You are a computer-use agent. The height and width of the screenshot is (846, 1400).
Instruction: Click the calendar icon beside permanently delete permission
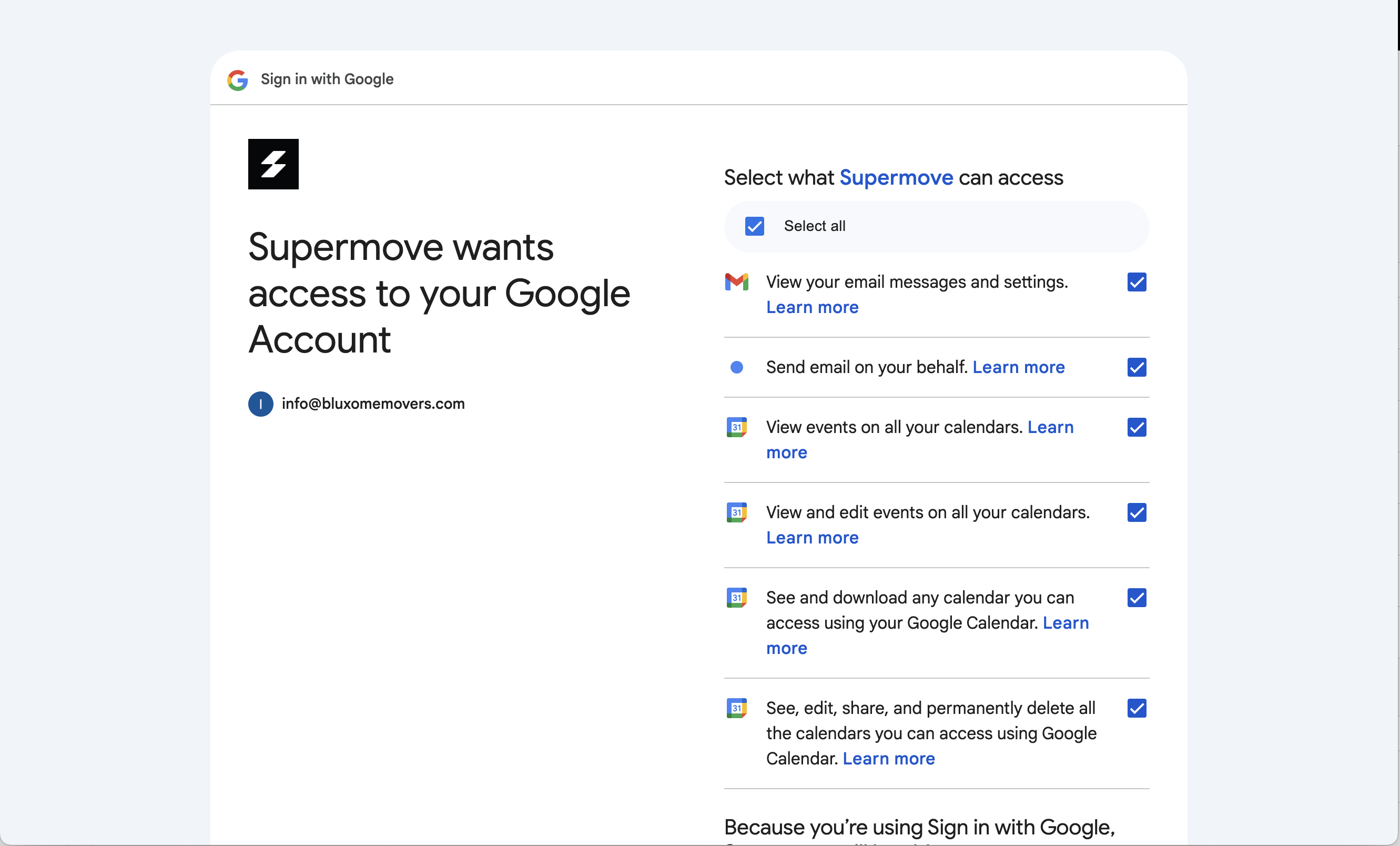[736, 708]
